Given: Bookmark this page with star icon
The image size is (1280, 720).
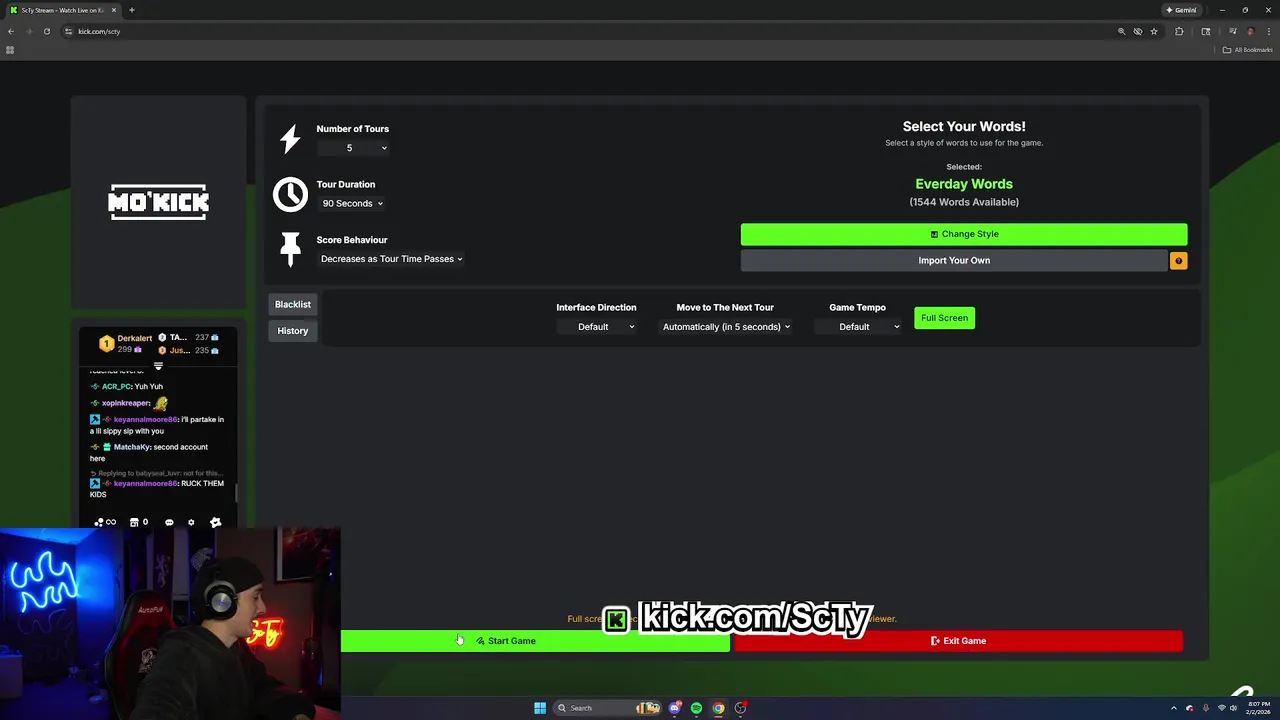Looking at the screenshot, I should coord(1154,31).
